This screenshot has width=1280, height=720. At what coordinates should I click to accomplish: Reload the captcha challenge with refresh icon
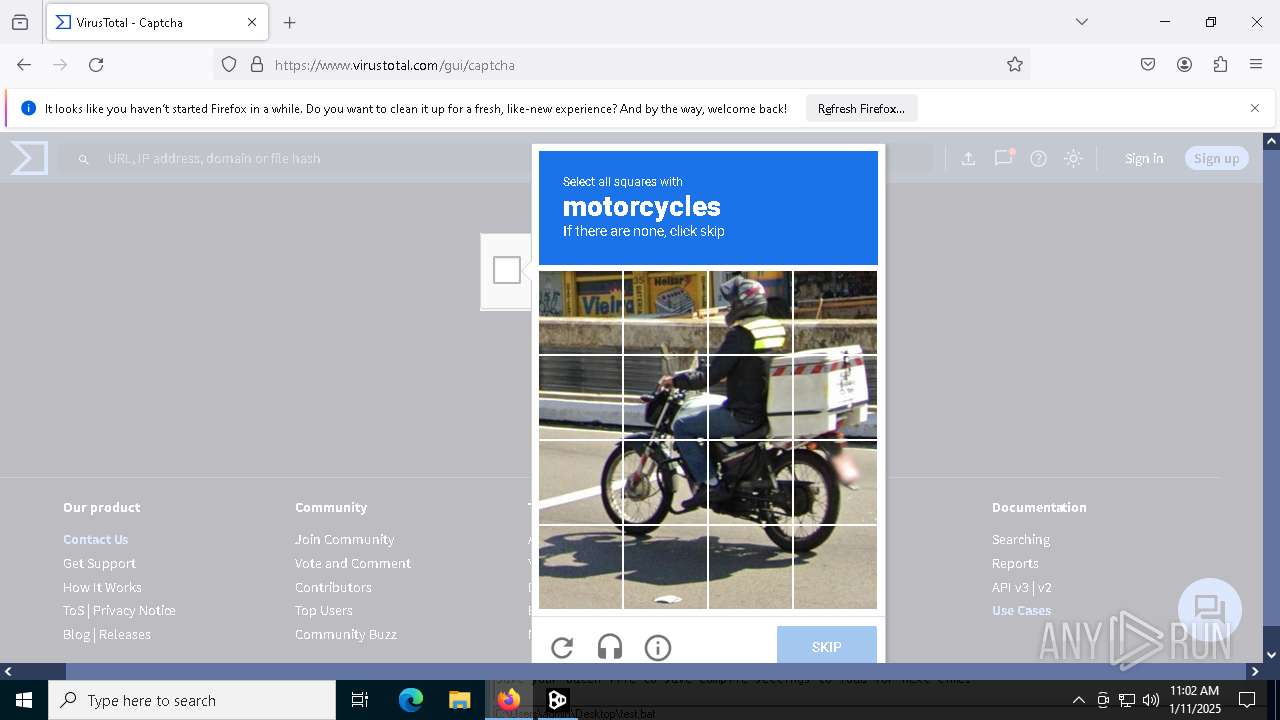click(x=562, y=648)
